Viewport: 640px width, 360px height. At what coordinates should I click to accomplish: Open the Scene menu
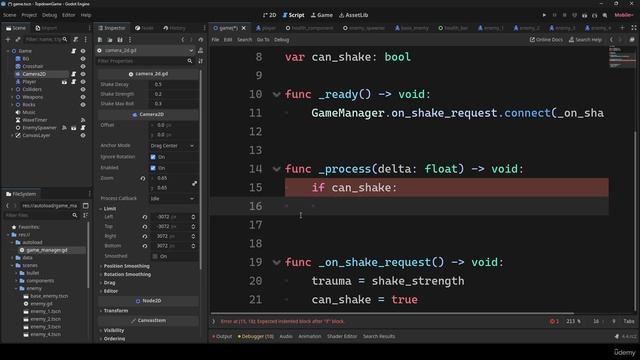9,15
